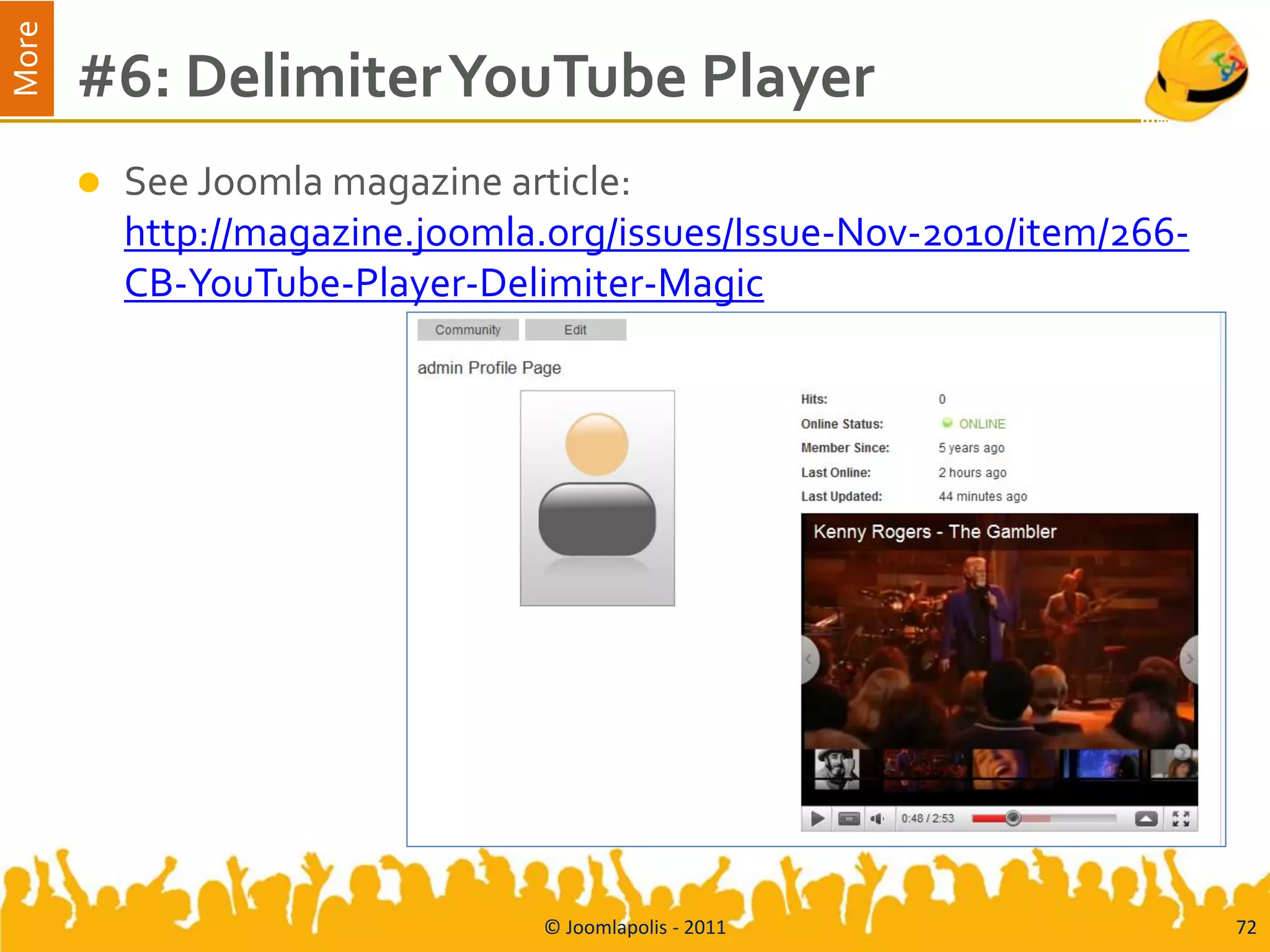Collapse the related videos tray arrow
Screen dimensions: 1270x952
click(1146, 819)
